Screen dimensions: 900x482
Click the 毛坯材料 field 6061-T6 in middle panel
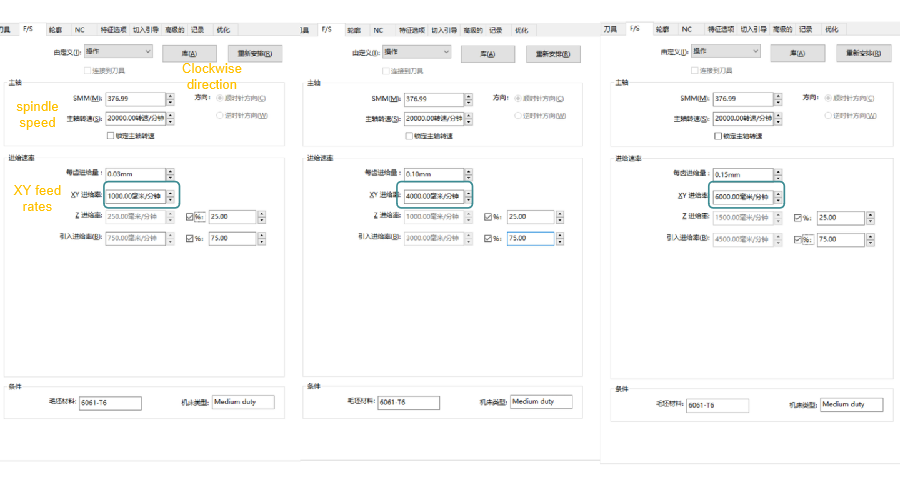[x=409, y=403]
